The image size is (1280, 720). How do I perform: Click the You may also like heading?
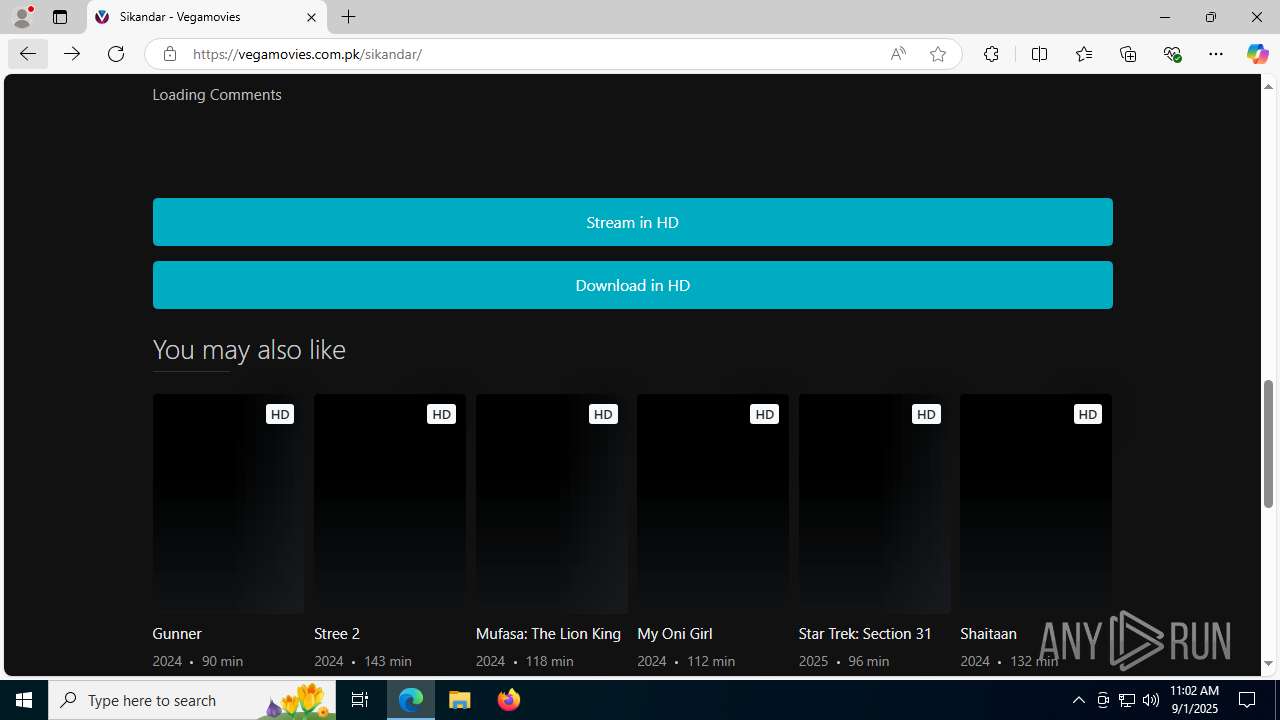pyautogui.click(x=249, y=349)
